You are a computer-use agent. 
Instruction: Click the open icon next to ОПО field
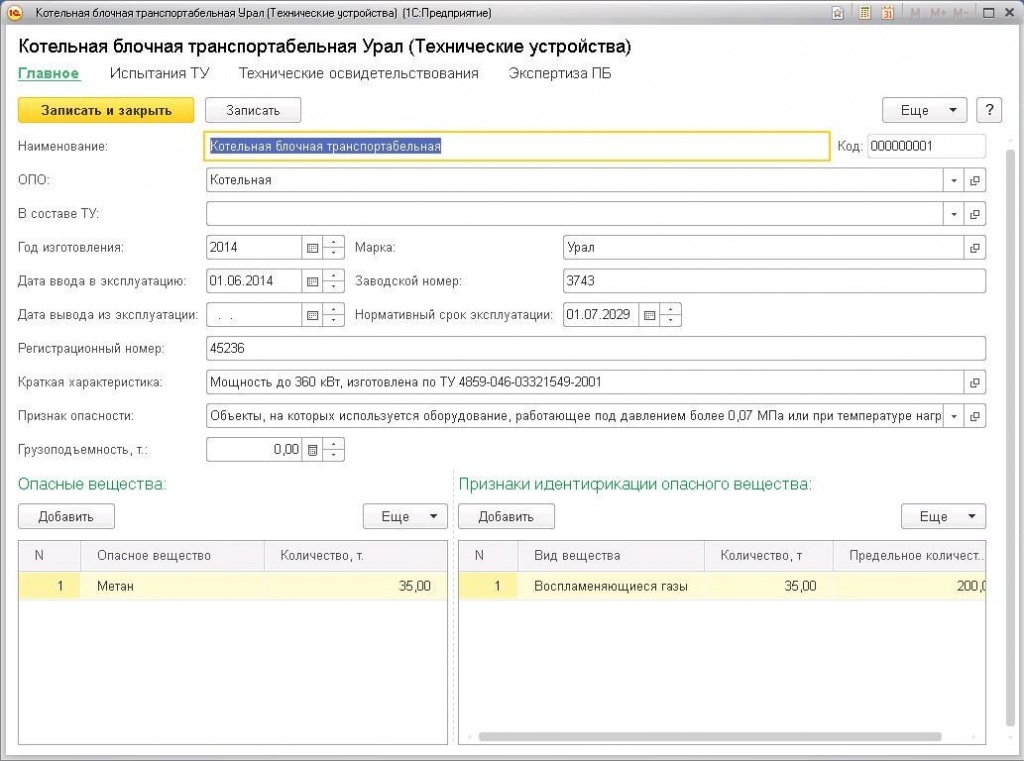coord(975,180)
